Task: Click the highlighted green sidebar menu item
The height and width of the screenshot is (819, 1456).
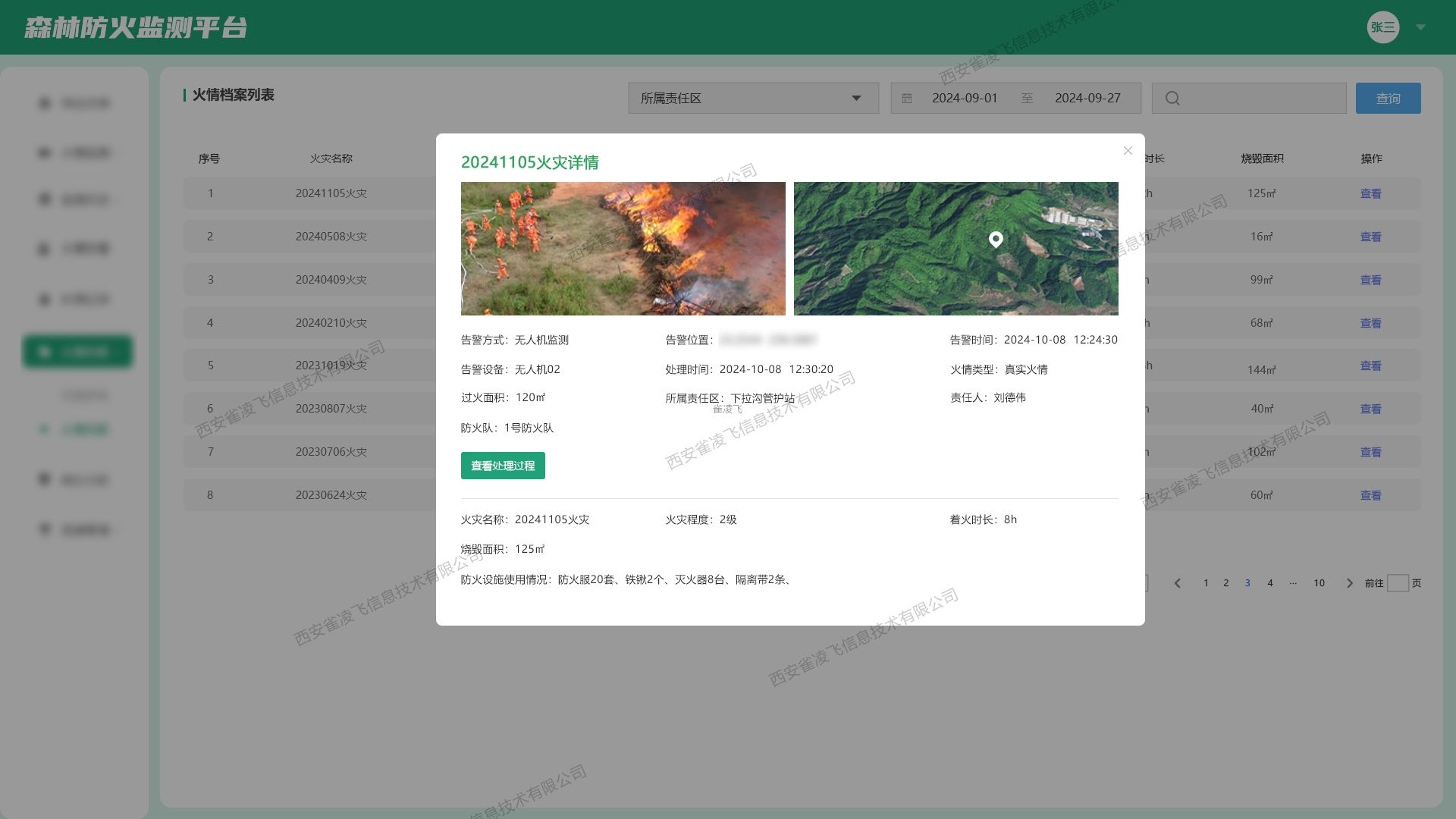Action: click(x=77, y=352)
